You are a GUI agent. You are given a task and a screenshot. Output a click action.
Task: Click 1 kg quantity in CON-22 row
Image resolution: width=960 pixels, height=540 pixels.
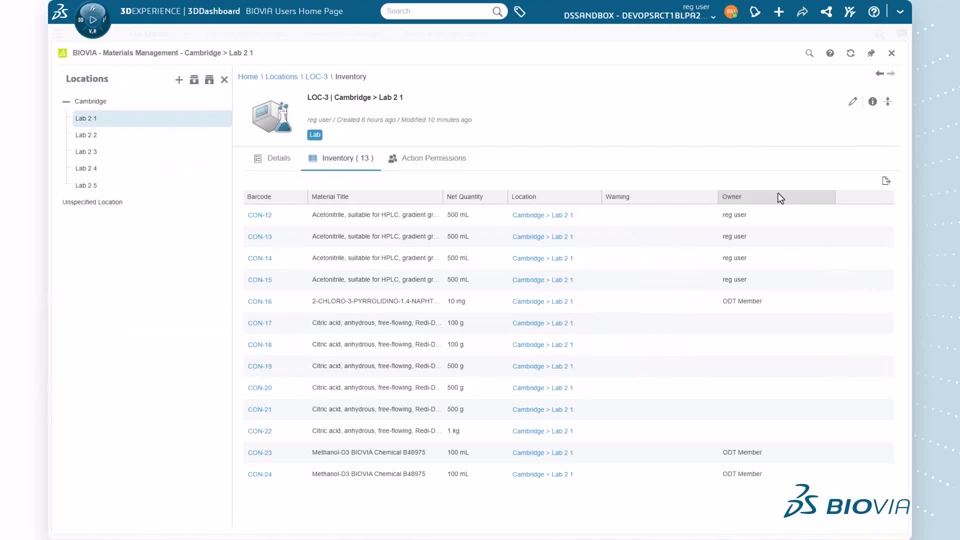453,431
